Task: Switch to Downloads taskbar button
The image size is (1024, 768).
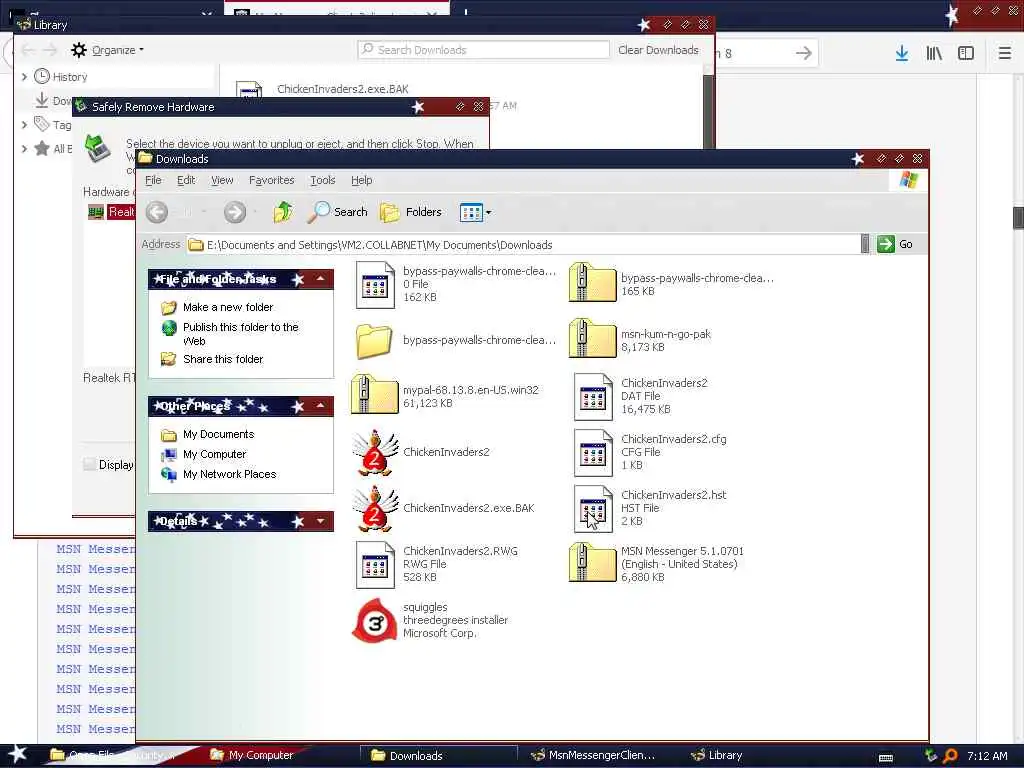Action: click(438, 755)
